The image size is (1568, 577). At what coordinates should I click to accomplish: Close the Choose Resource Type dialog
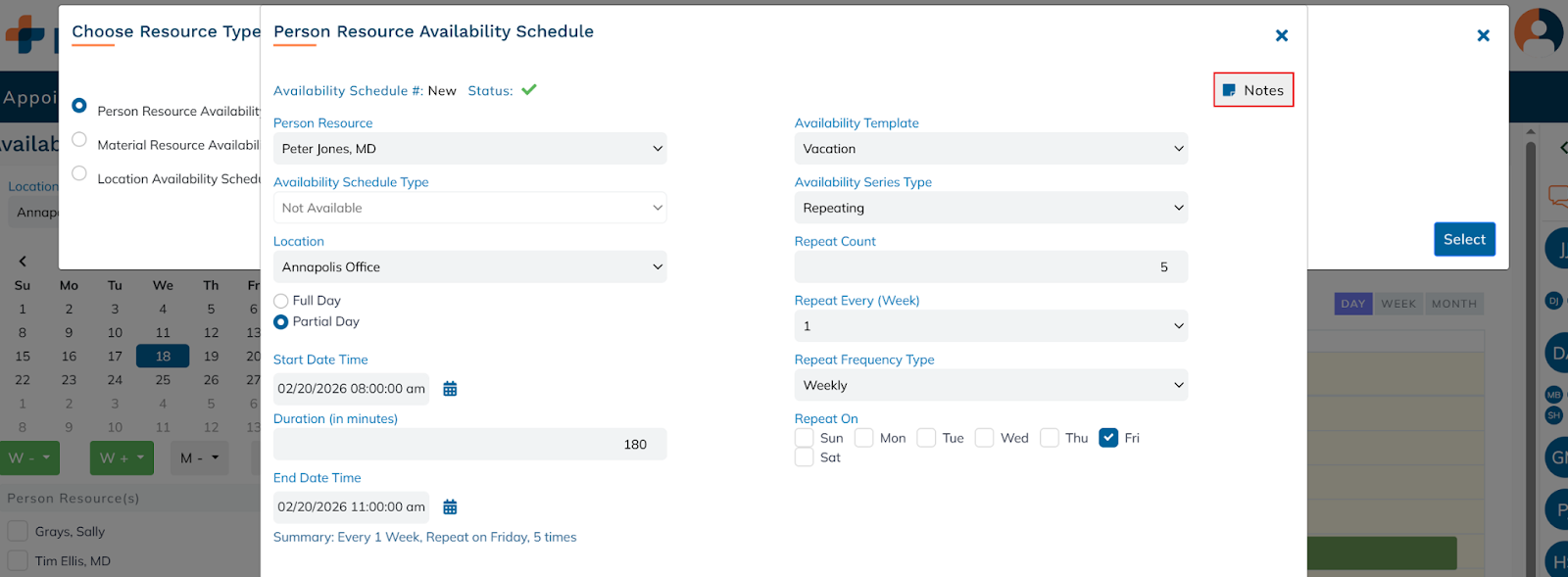[x=1483, y=36]
